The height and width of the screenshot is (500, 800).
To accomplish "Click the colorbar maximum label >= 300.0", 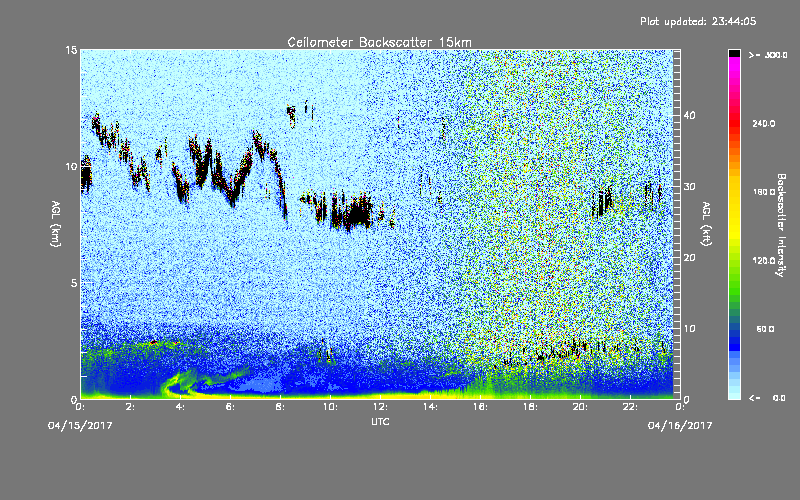I will (768, 55).
